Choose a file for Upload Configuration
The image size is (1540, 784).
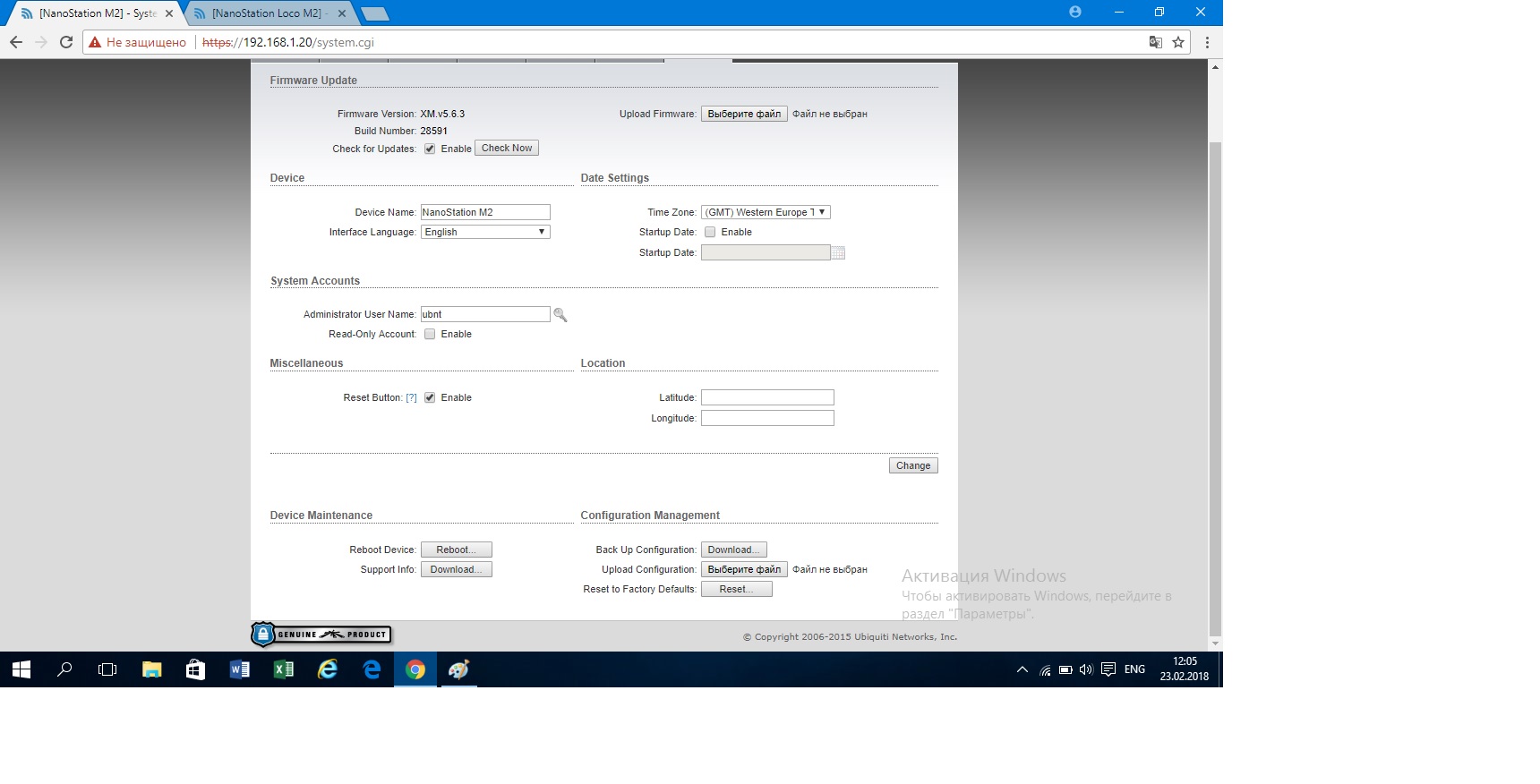tap(744, 569)
